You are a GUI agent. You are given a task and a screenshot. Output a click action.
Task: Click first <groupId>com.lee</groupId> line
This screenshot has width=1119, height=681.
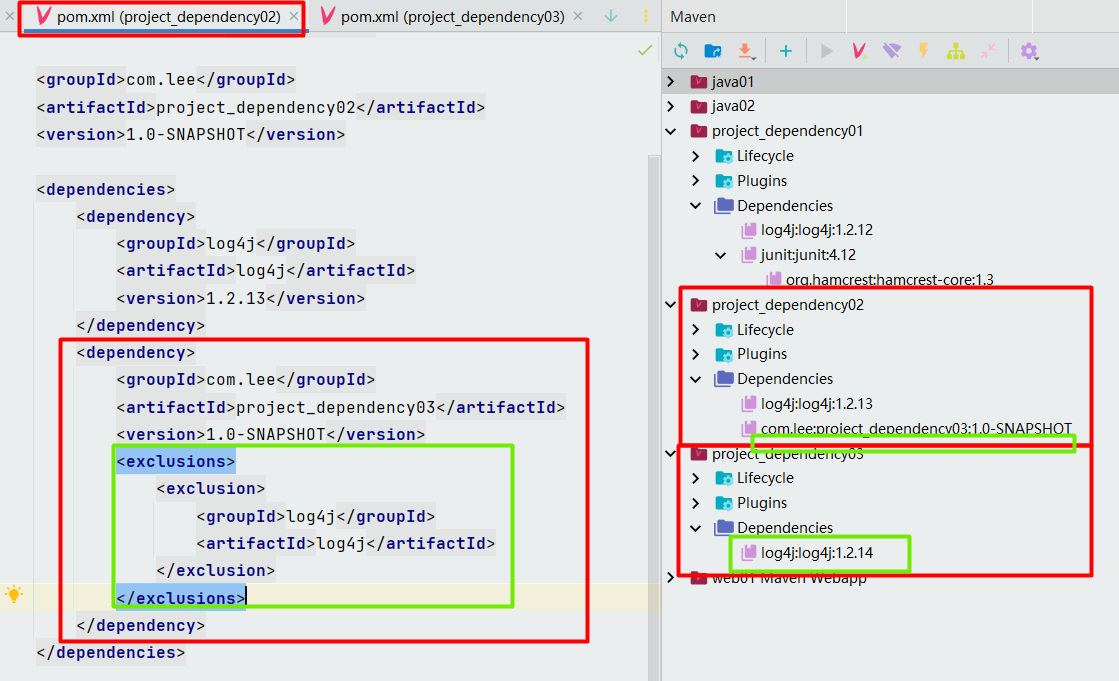pos(166,80)
